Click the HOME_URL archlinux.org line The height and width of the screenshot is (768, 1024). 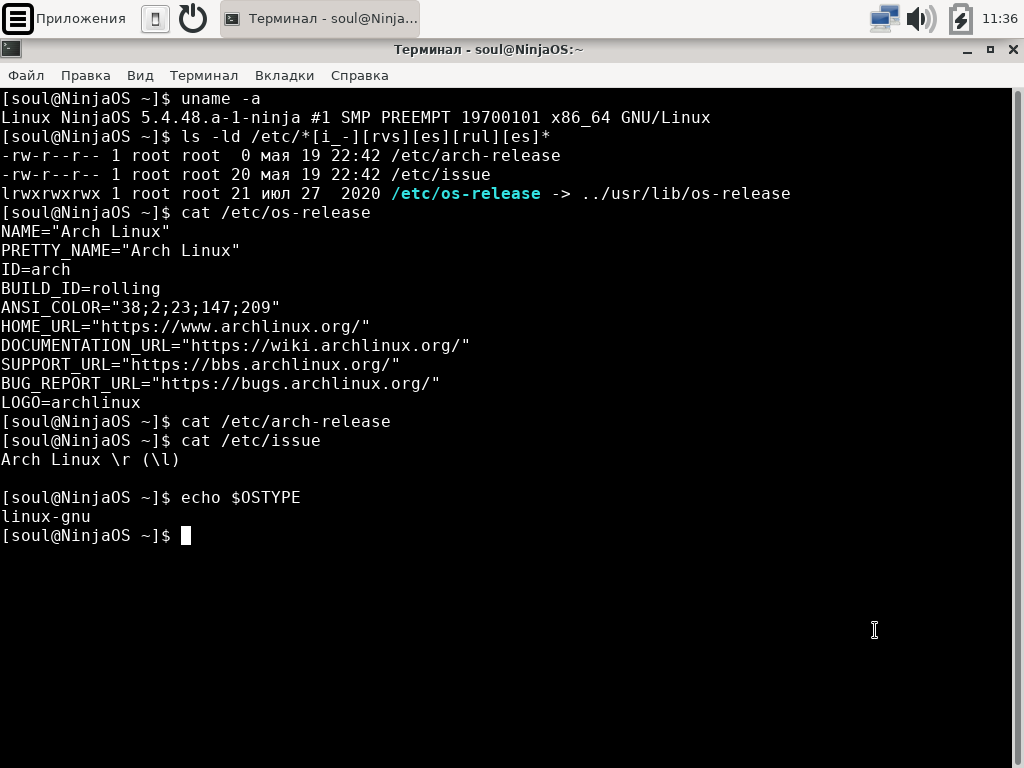pos(185,327)
